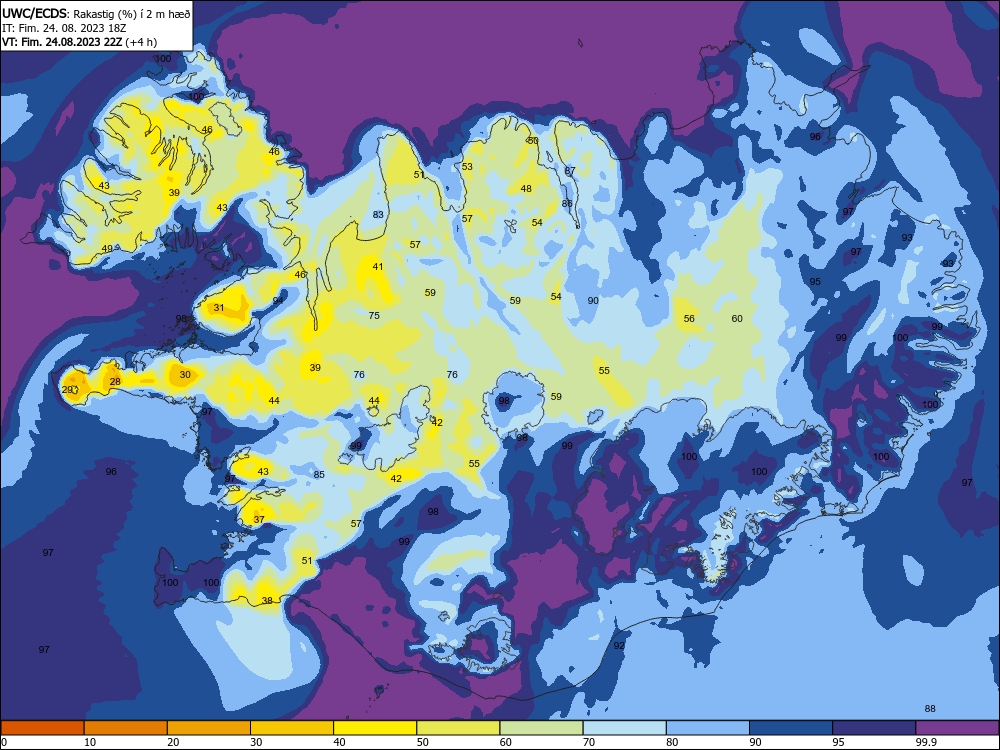Click the map value '53'
Image resolution: width=1000 pixels, height=750 pixels.
tap(467, 167)
